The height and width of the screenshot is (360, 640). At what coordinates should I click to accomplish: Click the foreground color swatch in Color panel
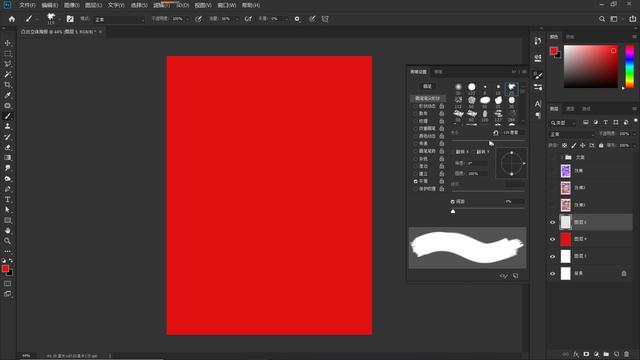coord(553,51)
